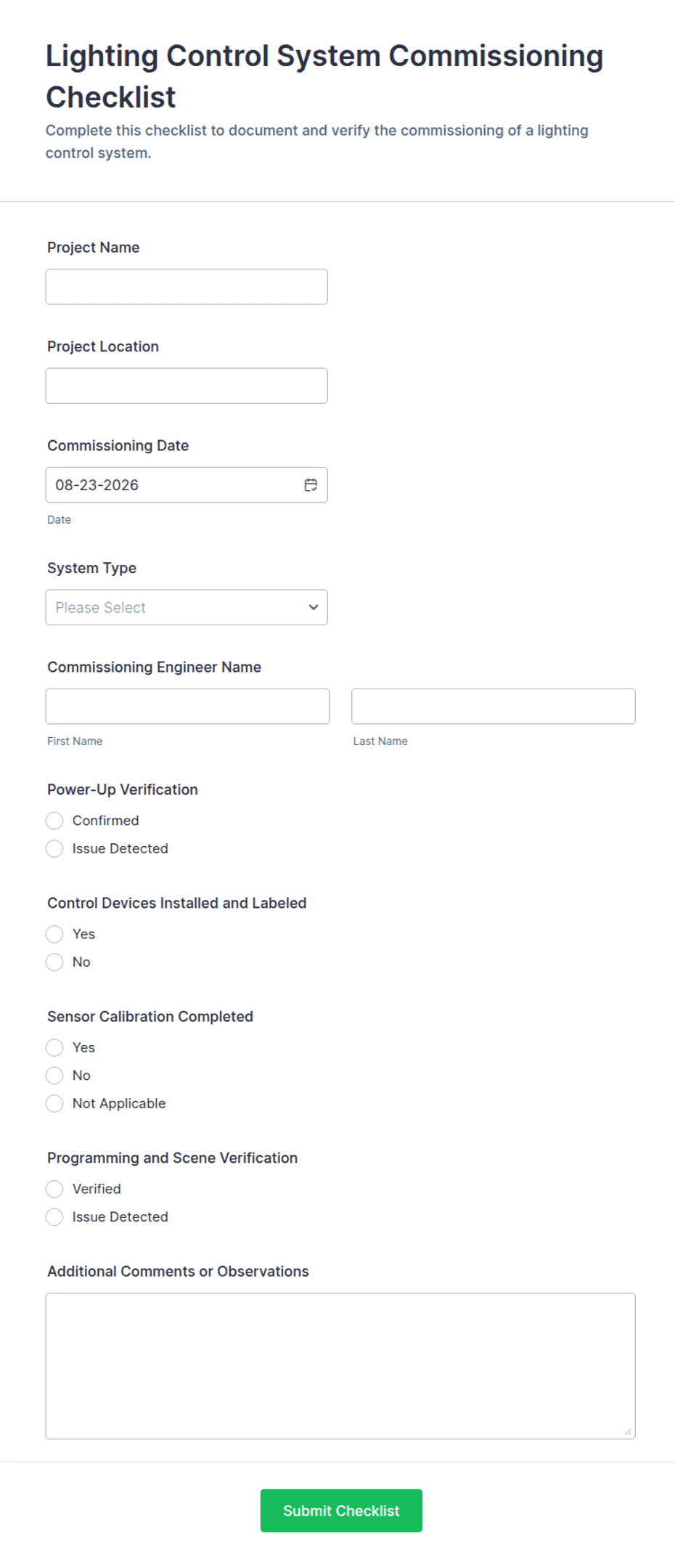Choose No for Control Devices Installed and Labeled
Viewport: 675px width, 1568px height.
[x=54, y=962]
